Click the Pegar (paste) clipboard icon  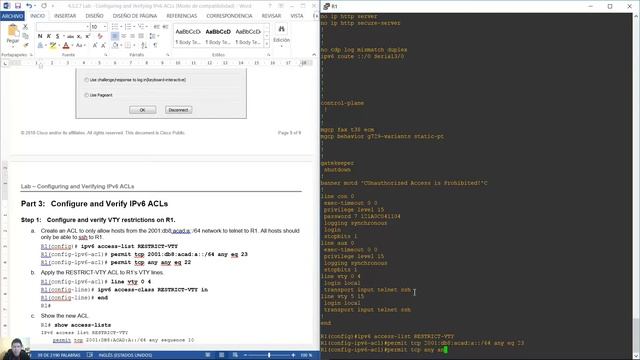tap(13, 31)
